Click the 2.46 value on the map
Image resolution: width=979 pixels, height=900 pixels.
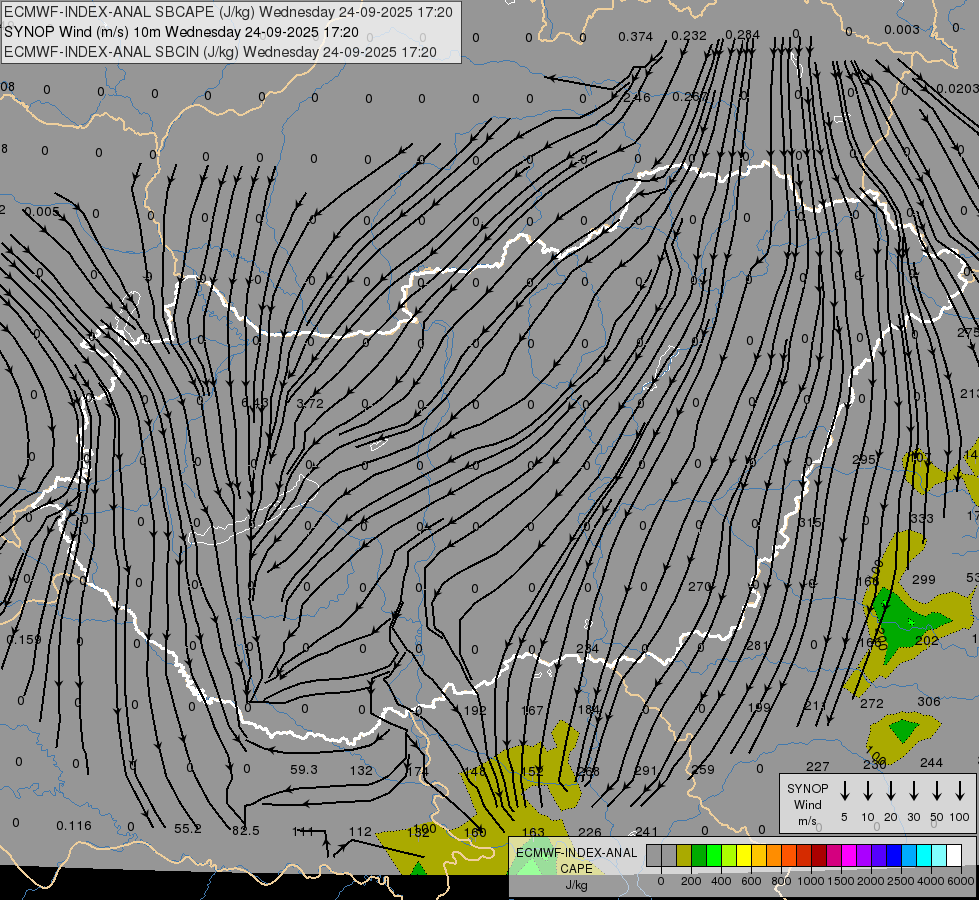coord(637,97)
